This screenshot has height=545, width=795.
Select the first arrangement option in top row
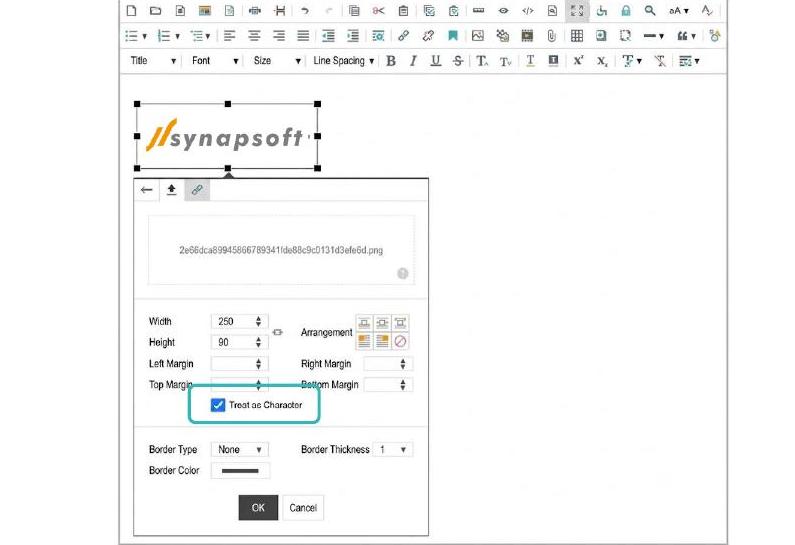click(x=364, y=322)
